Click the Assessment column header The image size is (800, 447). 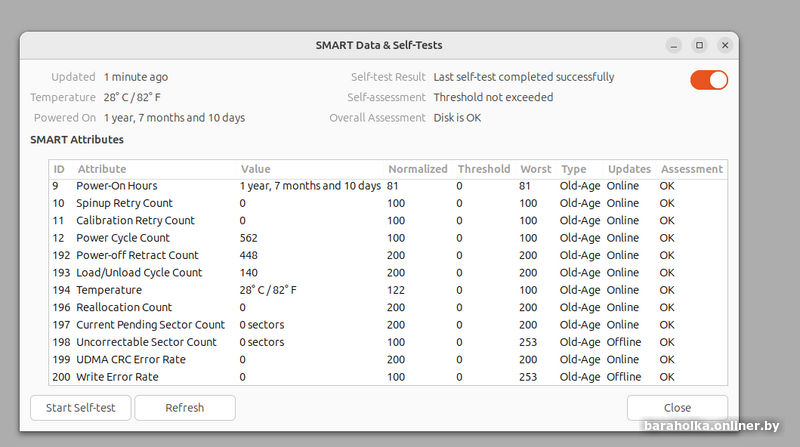pyautogui.click(x=691, y=169)
